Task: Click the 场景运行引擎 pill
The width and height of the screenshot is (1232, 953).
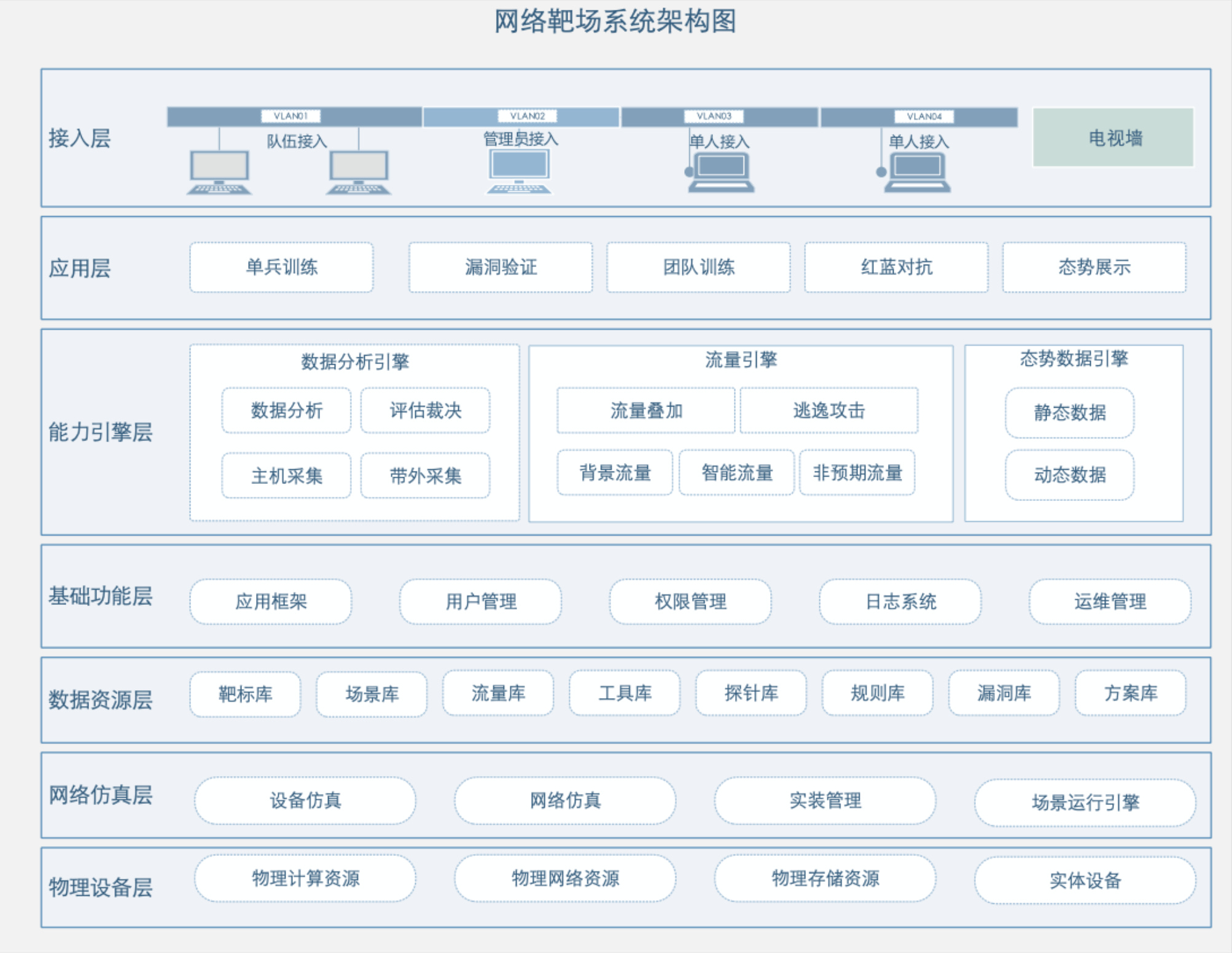Action: coord(1085,802)
